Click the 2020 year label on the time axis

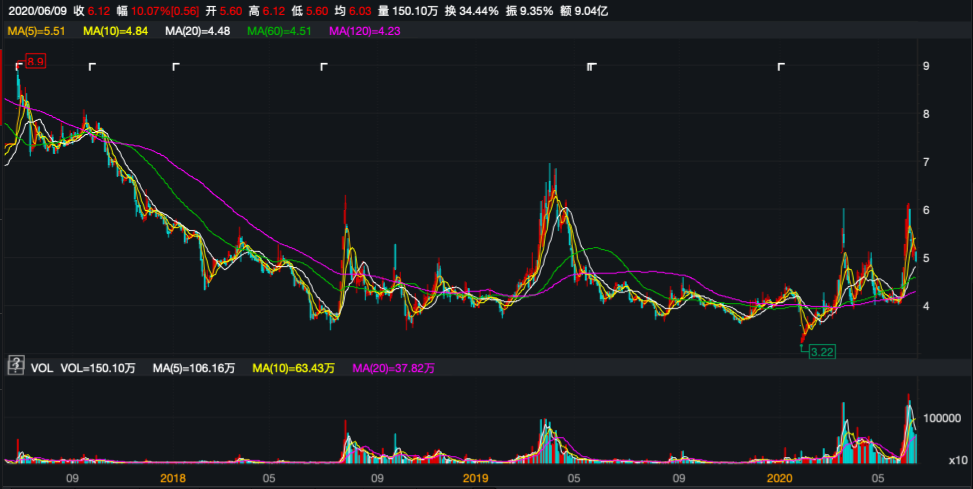tap(779, 478)
